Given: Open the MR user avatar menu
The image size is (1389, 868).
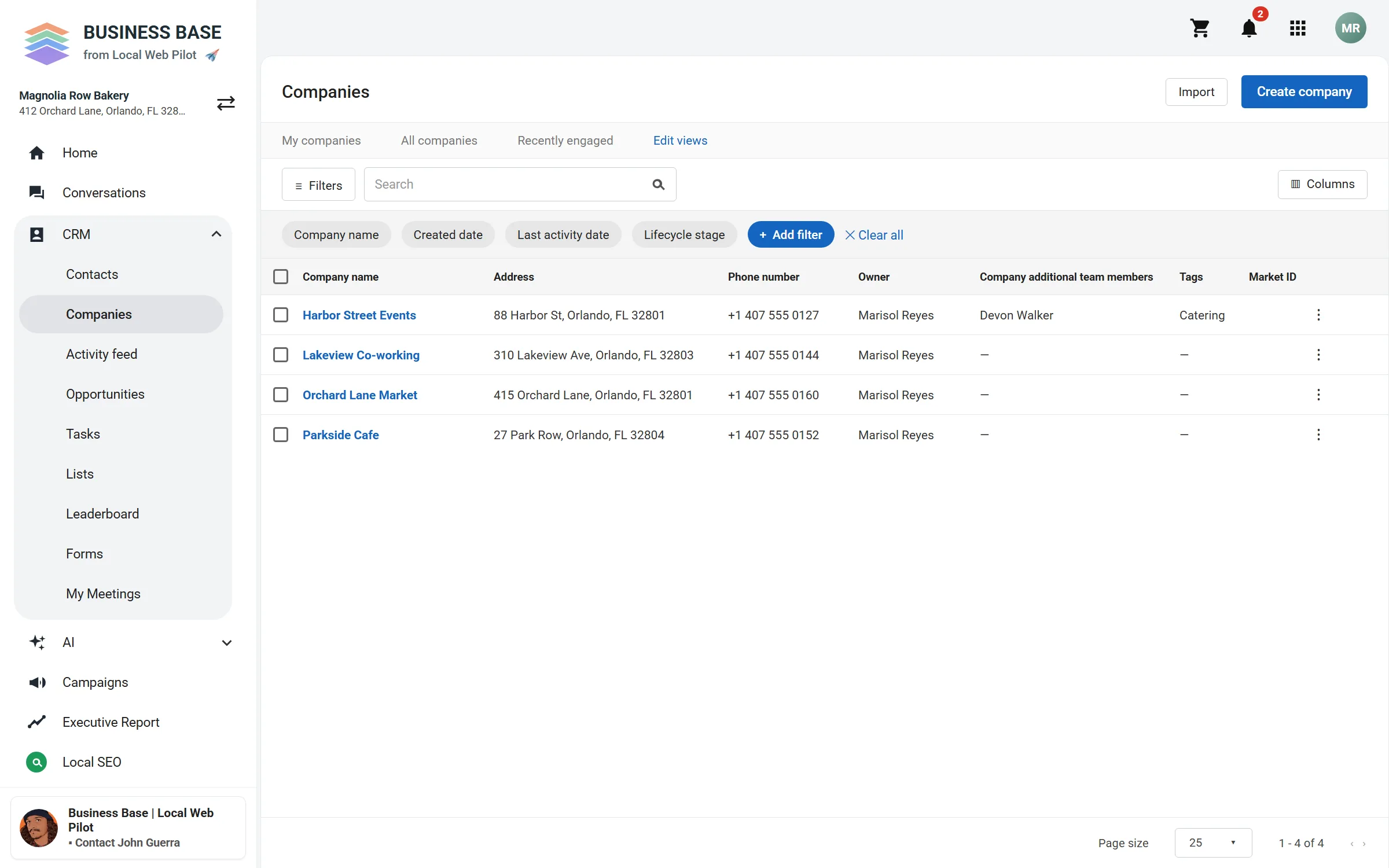Looking at the screenshot, I should click(1350, 28).
